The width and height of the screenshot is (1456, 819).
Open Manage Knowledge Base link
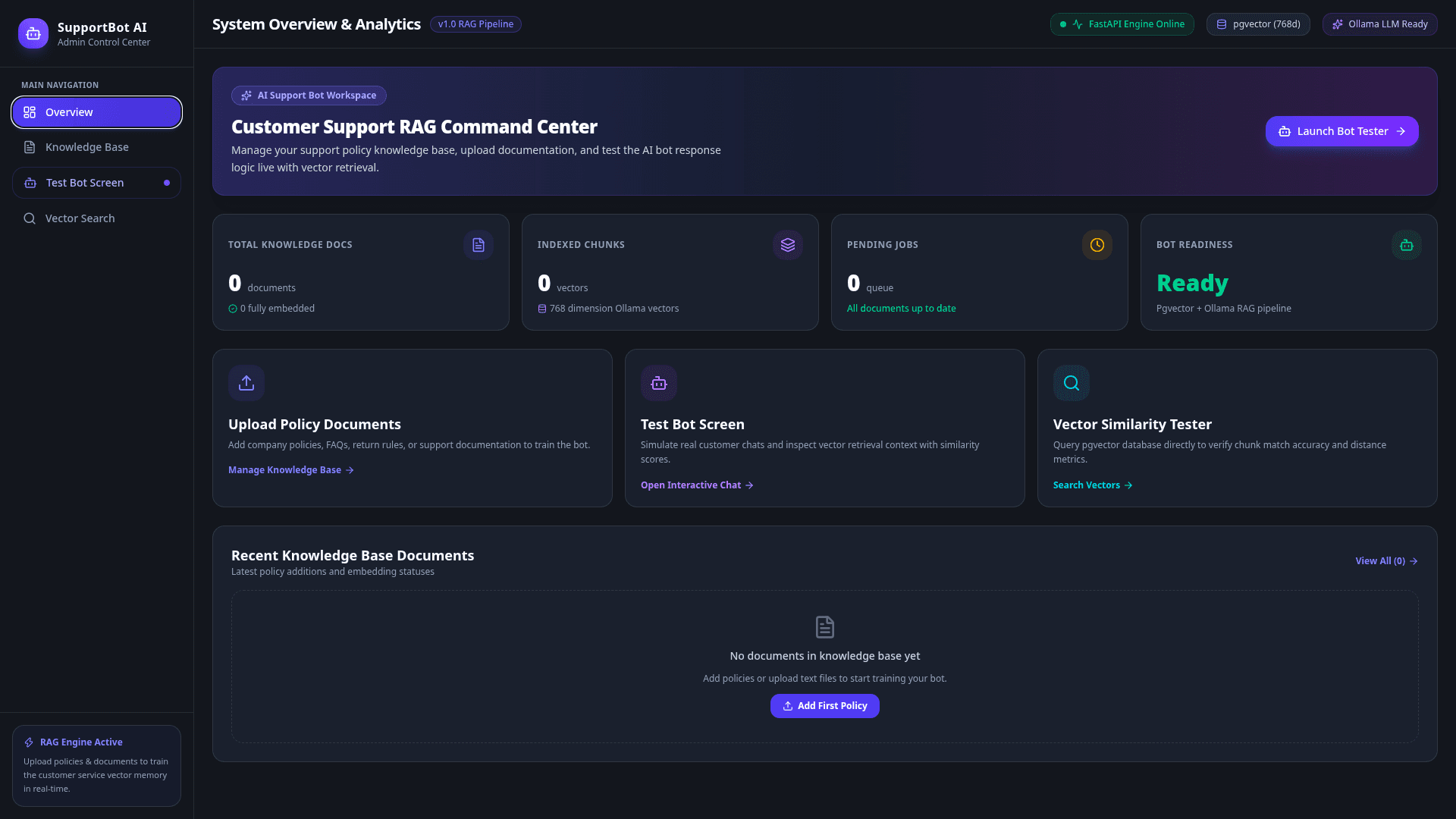(291, 470)
